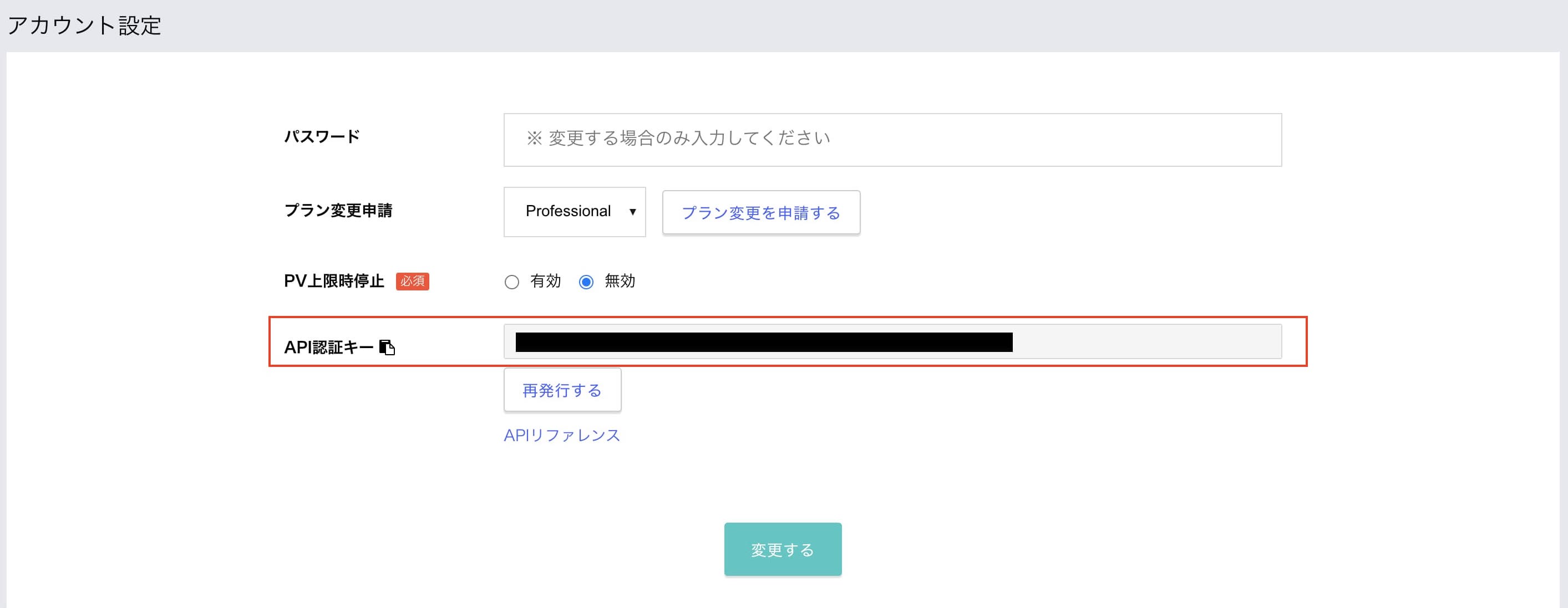
Task: Click the PV上限時停止 label
Action: click(334, 281)
